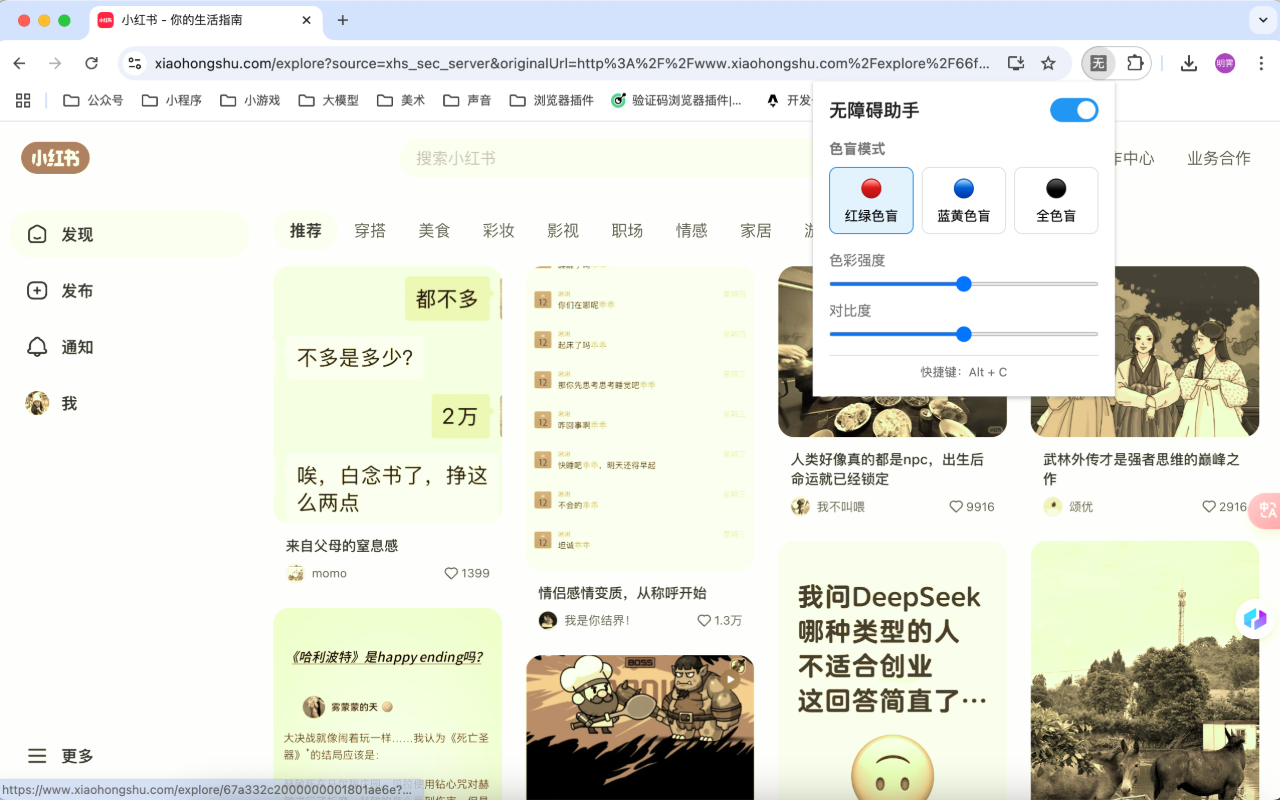Go back with the browser back arrow
1280x800 pixels.
tap(19, 63)
